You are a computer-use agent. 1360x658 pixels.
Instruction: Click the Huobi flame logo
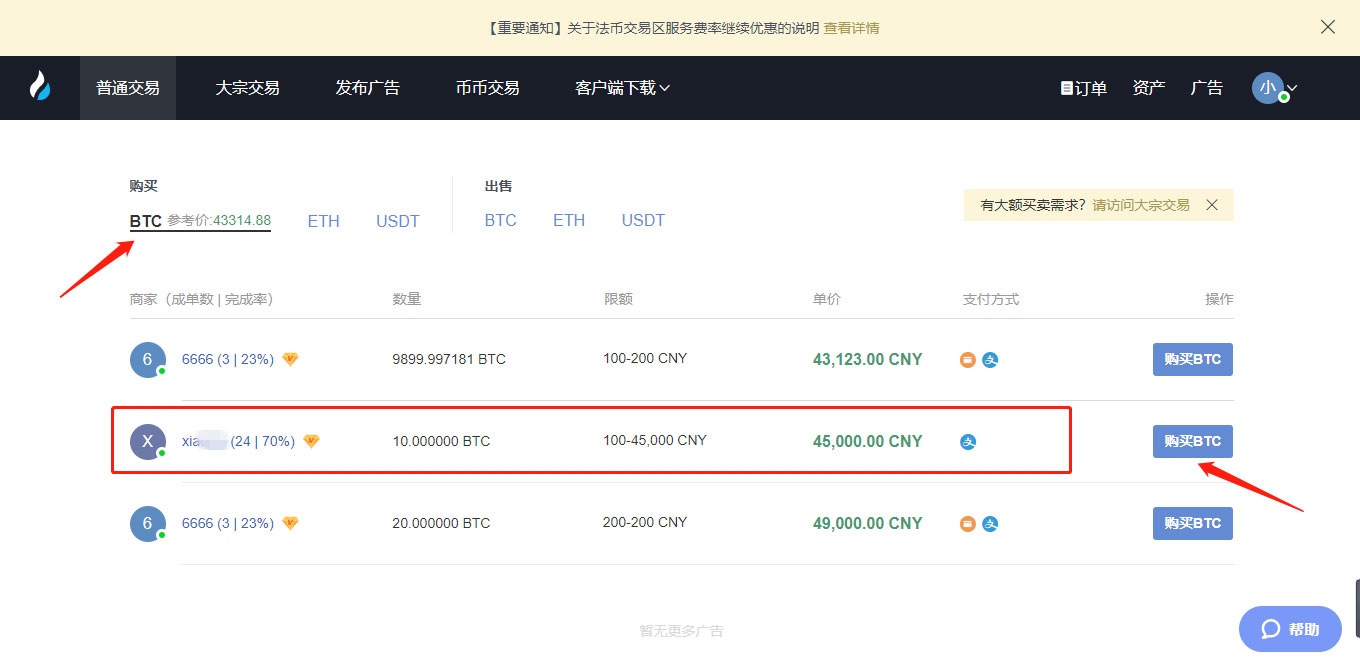coord(39,87)
